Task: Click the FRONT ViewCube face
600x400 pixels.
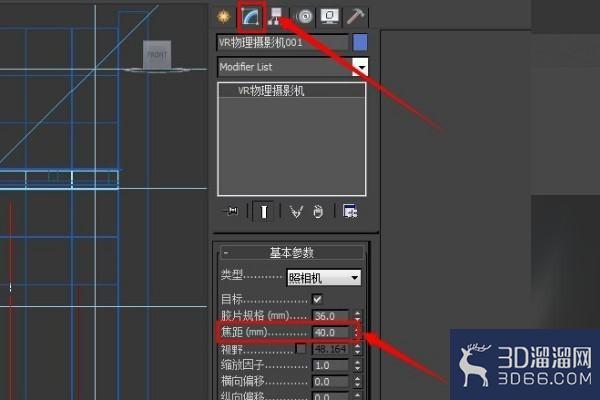Action: (x=157, y=55)
